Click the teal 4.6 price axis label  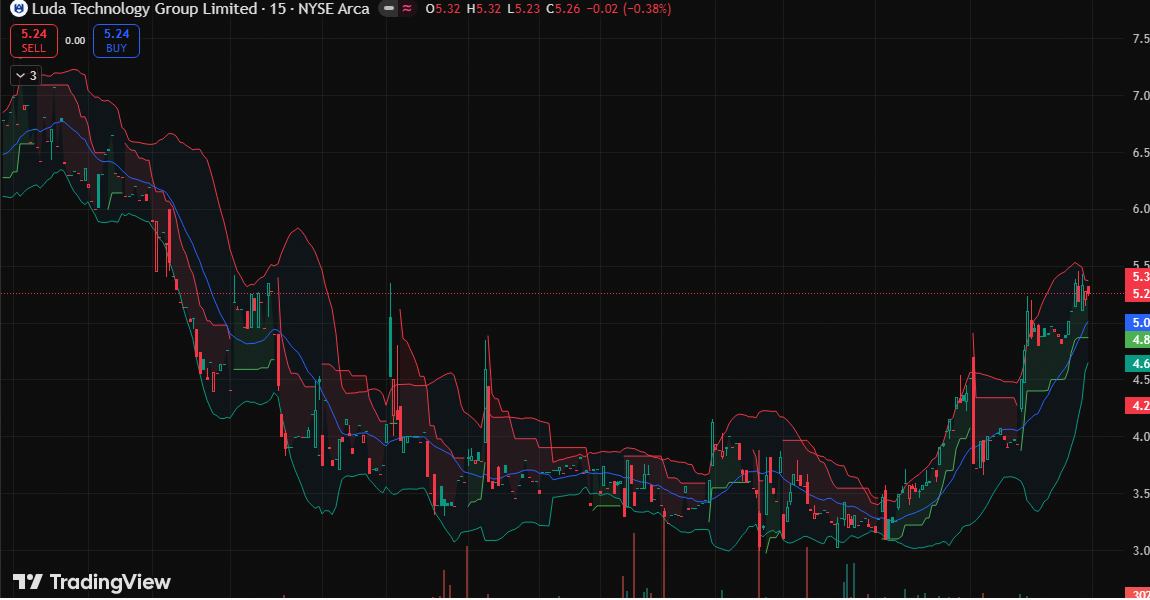[1138, 363]
